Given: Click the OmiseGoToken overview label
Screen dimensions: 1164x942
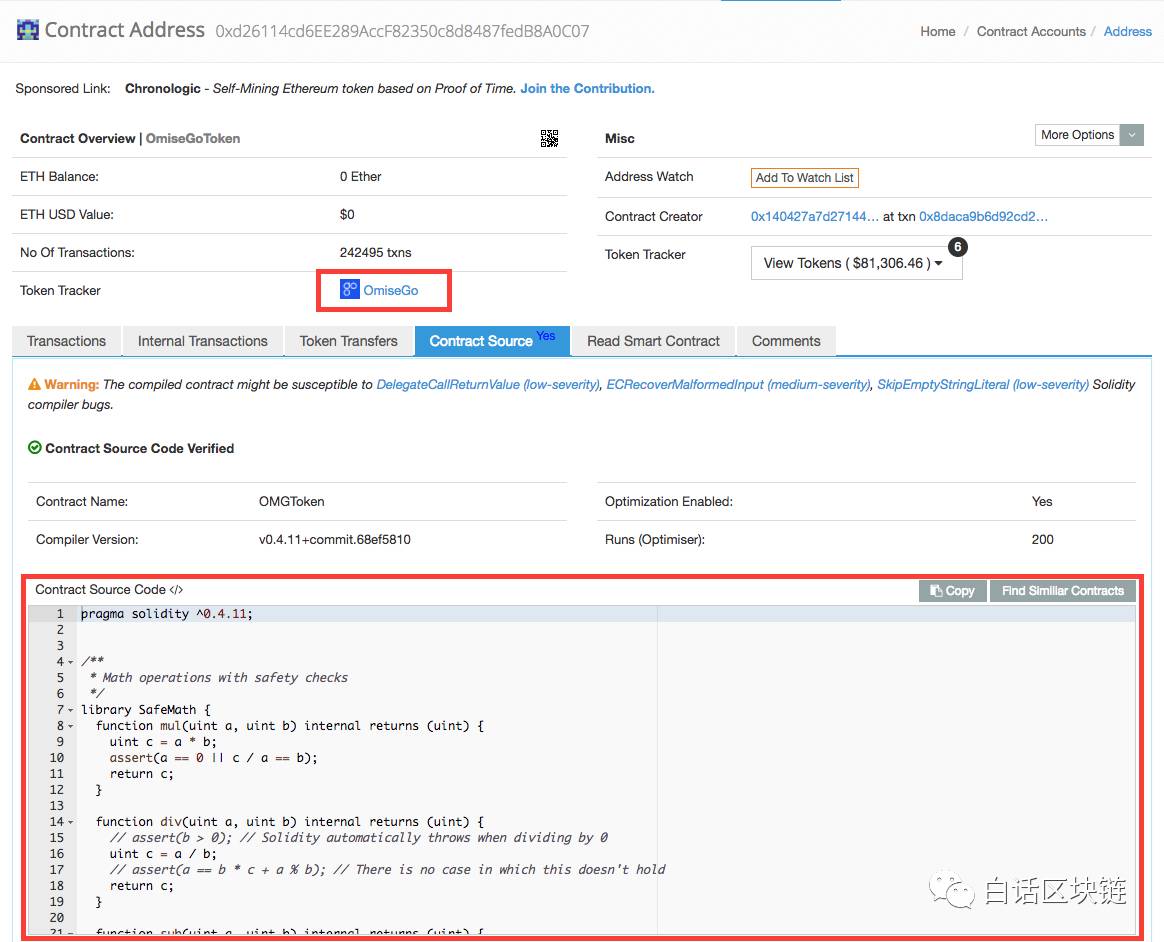Looking at the screenshot, I should pos(193,138).
